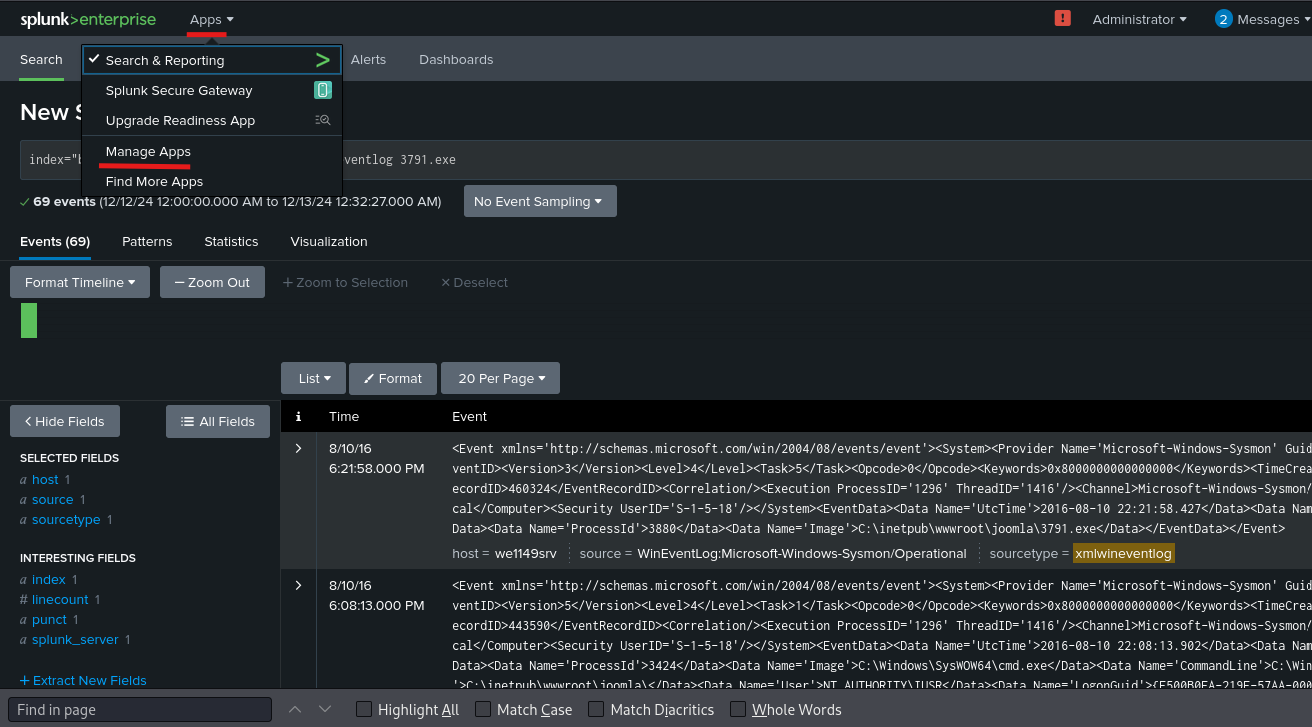
Task: Select the splunk_server field
Action: tap(75, 639)
